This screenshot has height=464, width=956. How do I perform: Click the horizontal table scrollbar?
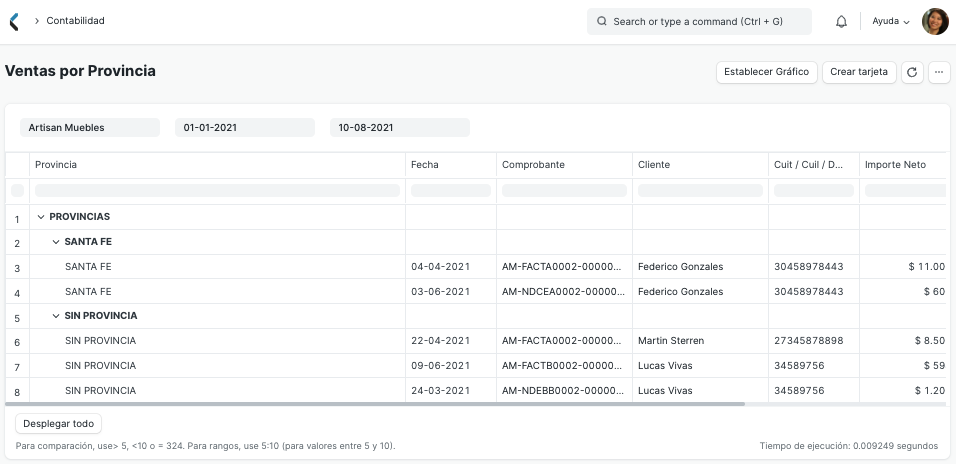[x=375, y=404]
